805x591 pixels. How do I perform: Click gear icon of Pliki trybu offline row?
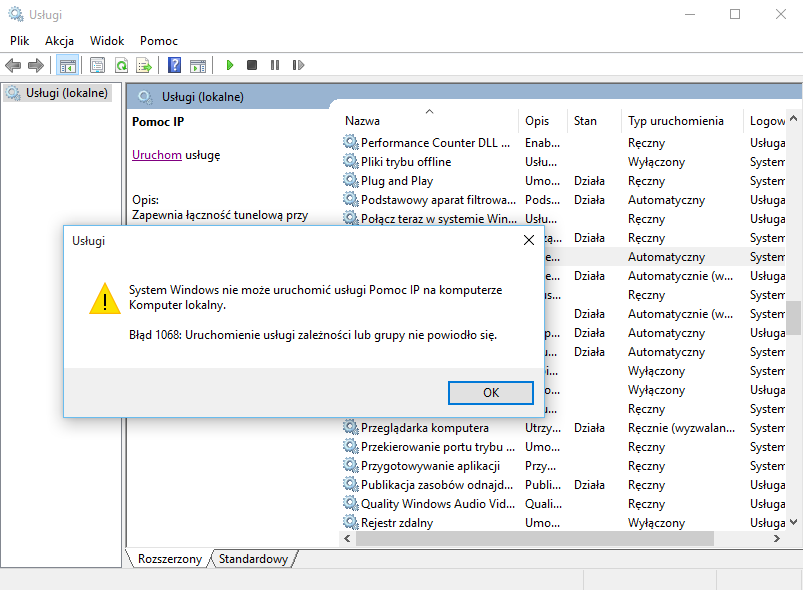[351, 161]
